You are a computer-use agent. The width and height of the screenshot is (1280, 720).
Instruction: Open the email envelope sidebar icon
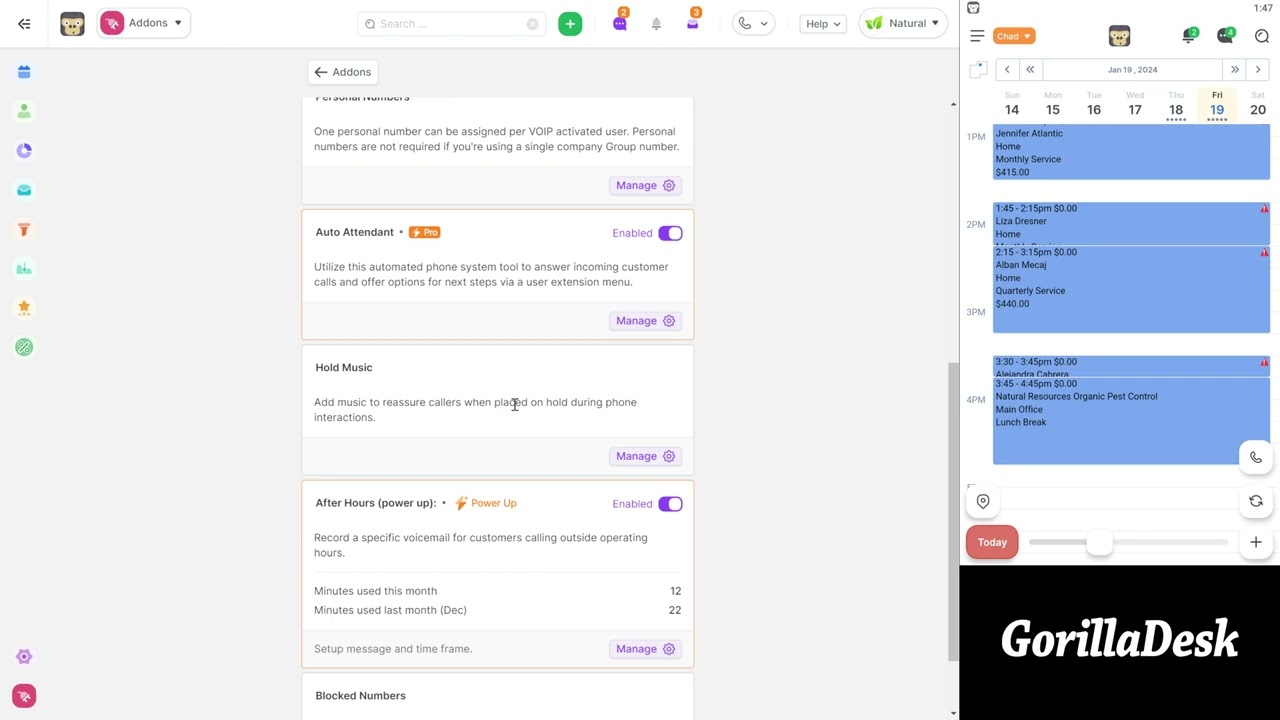tap(24, 190)
